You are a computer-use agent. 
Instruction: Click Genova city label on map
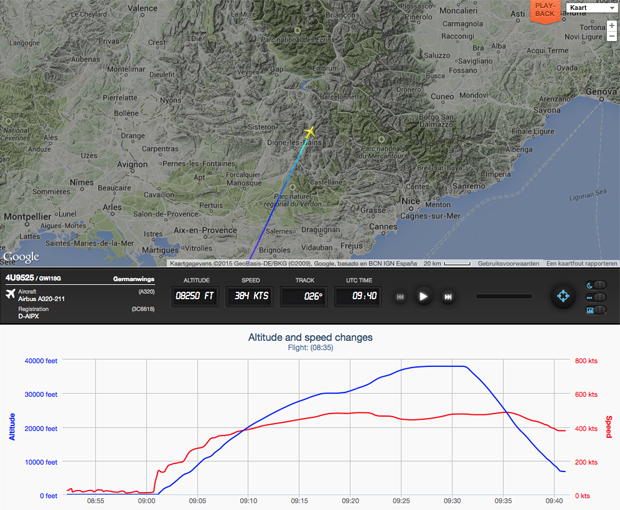(601, 91)
